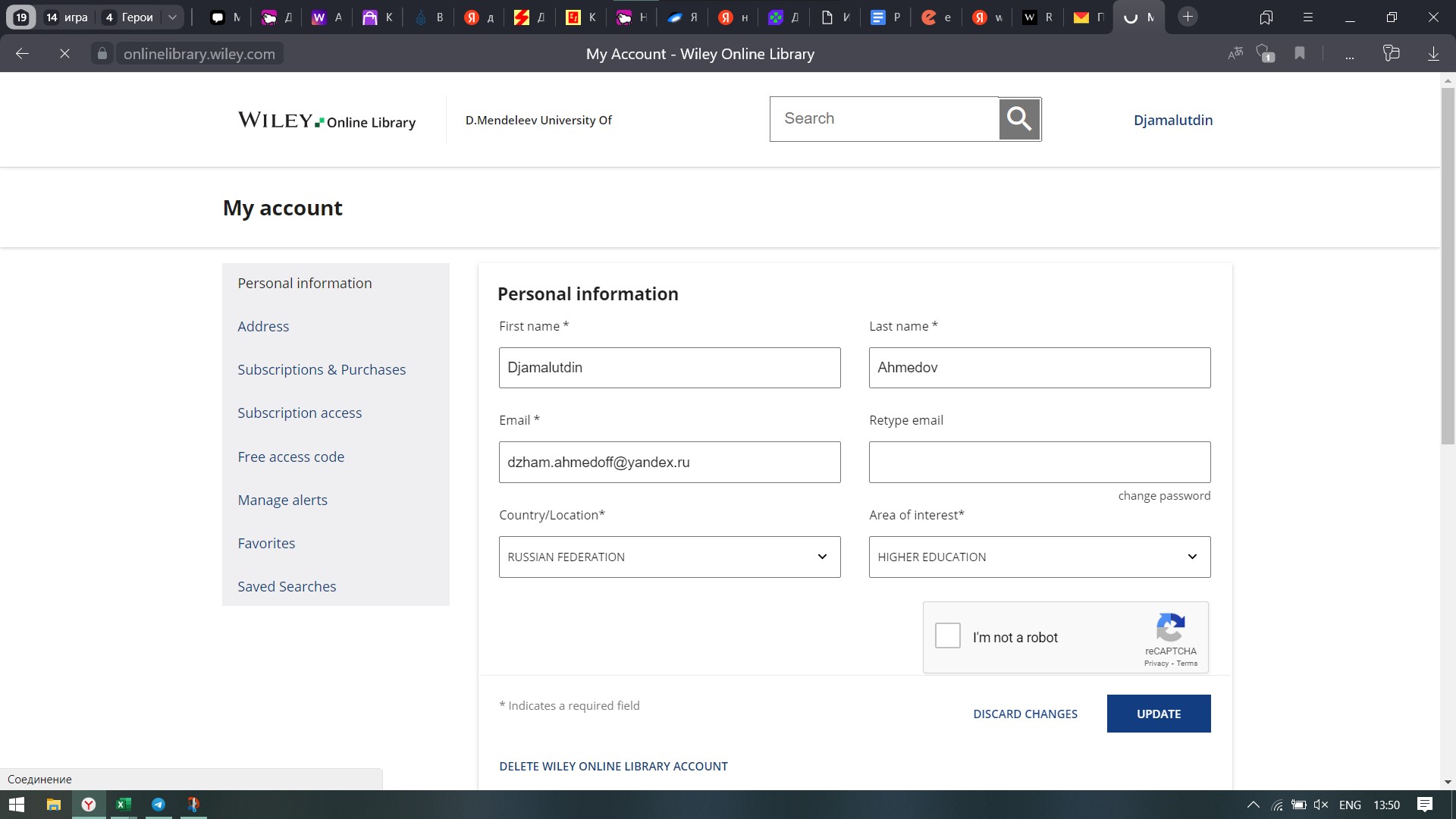This screenshot has height=819, width=1456.
Task: Open Manage alerts section
Action: 283,500
